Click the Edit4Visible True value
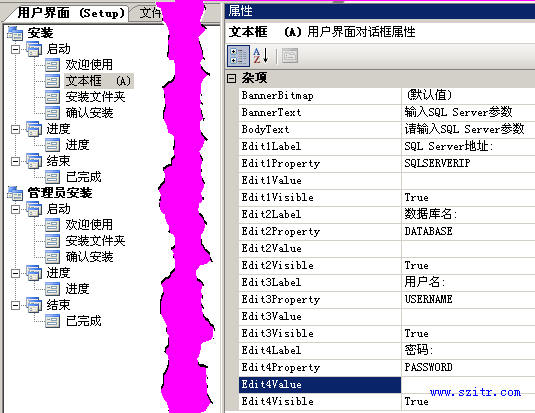 tap(416, 401)
